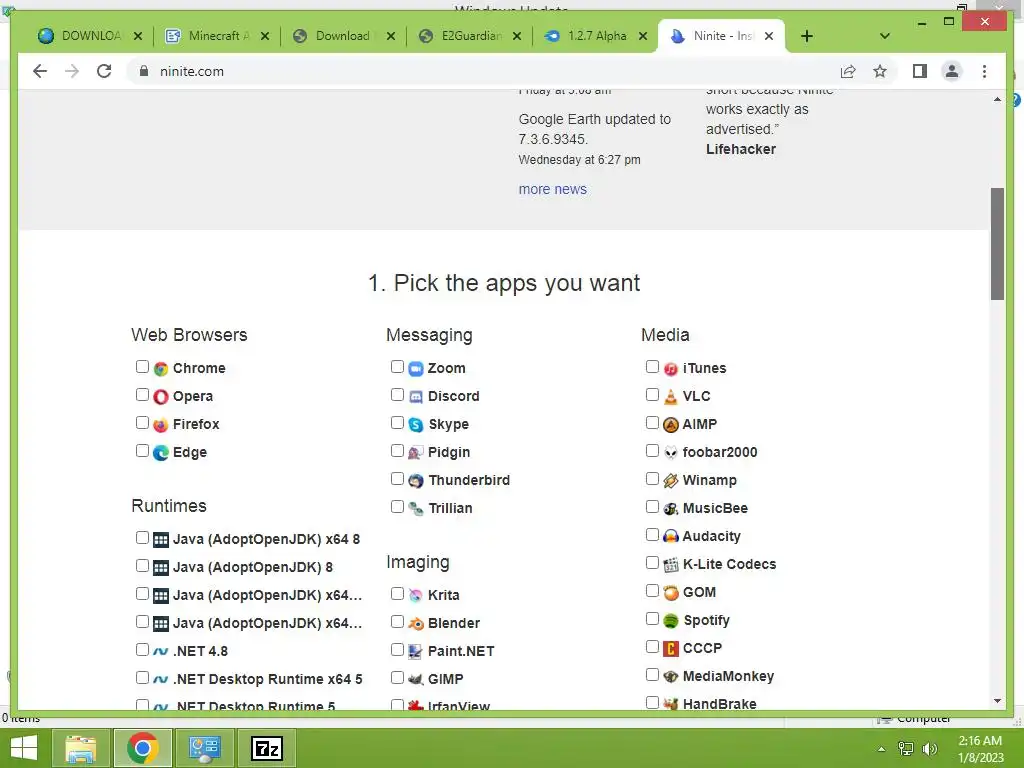The width and height of the screenshot is (1024, 768).
Task: Switch to the E2Guardian tab
Action: pyautogui.click(x=470, y=36)
